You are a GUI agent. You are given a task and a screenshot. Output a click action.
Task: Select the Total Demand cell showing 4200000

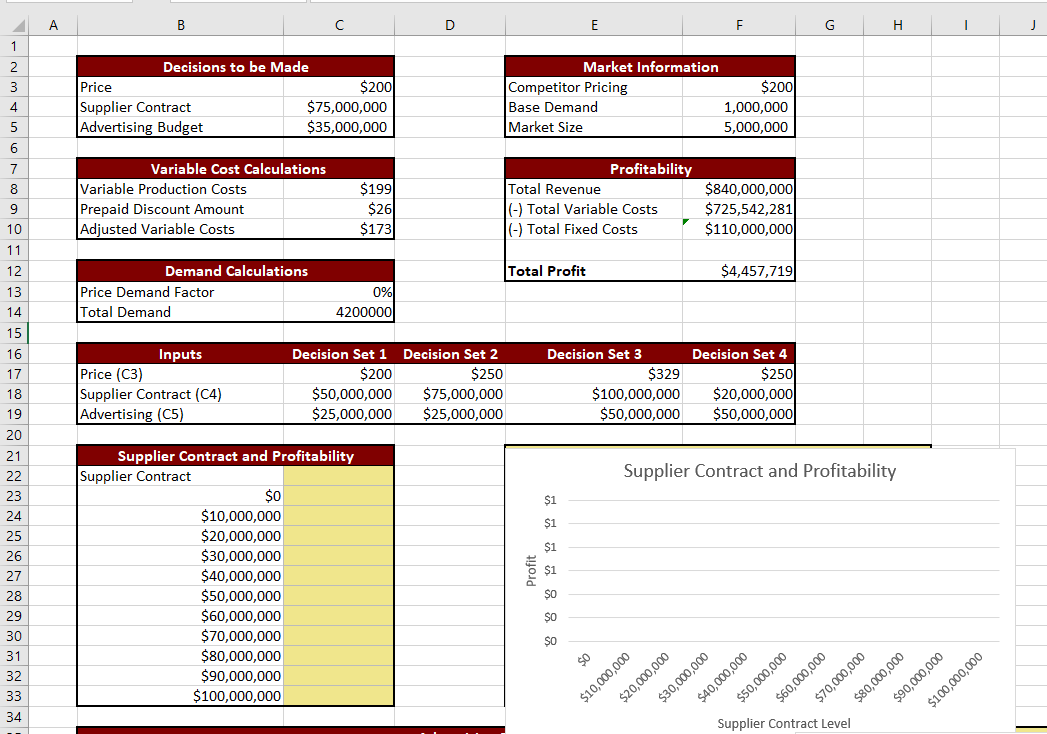[339, 311]
